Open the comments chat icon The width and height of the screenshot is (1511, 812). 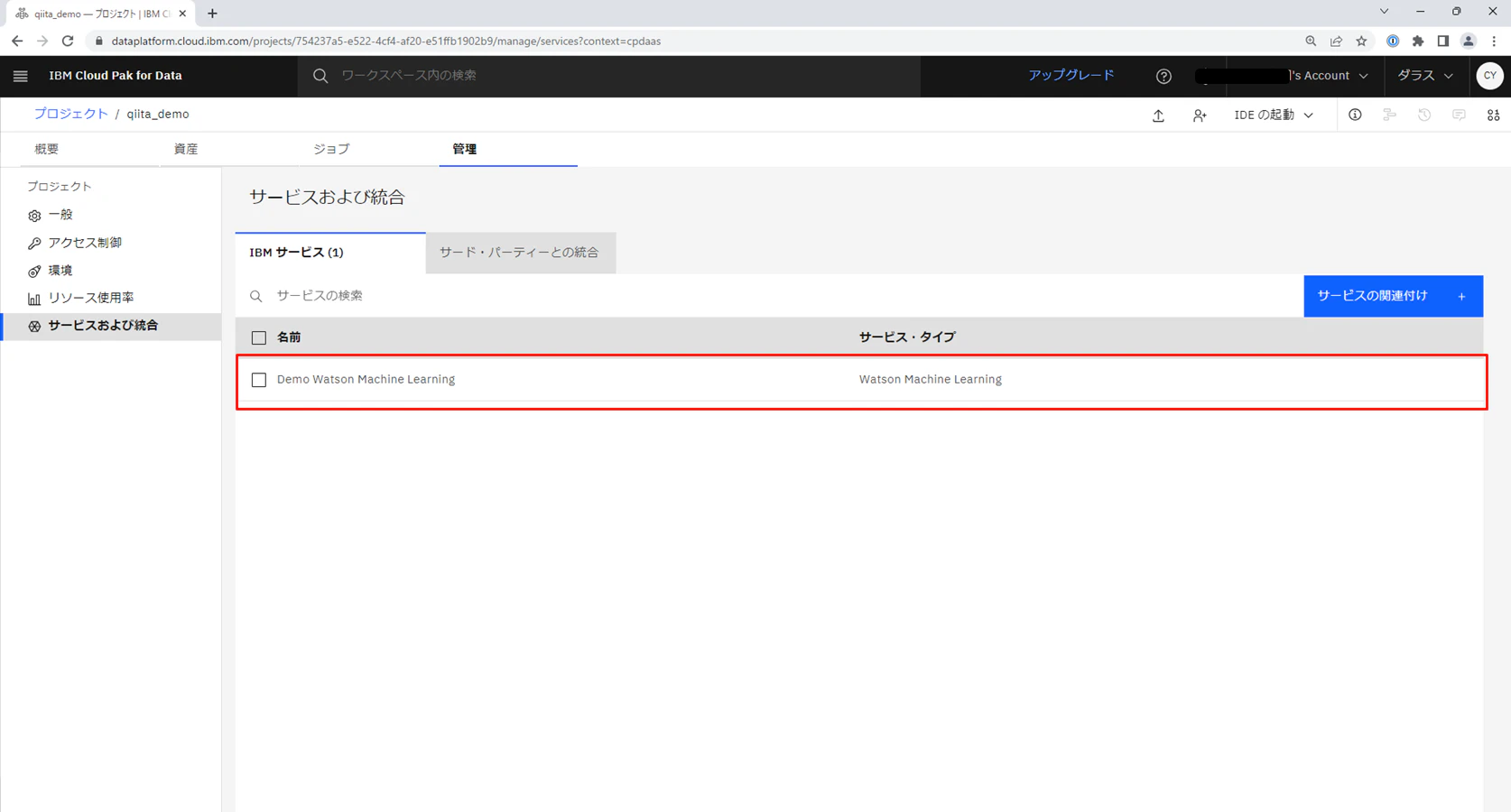point(1459,115)
